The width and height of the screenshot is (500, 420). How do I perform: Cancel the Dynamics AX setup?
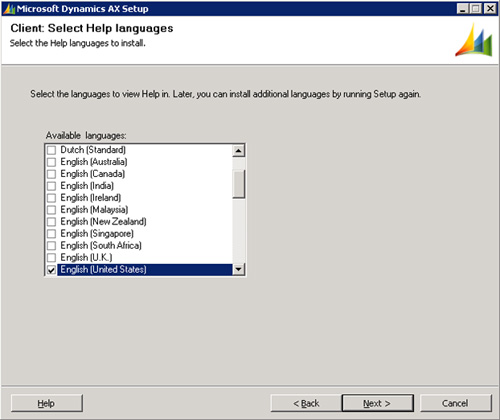[x=456, y=403]
